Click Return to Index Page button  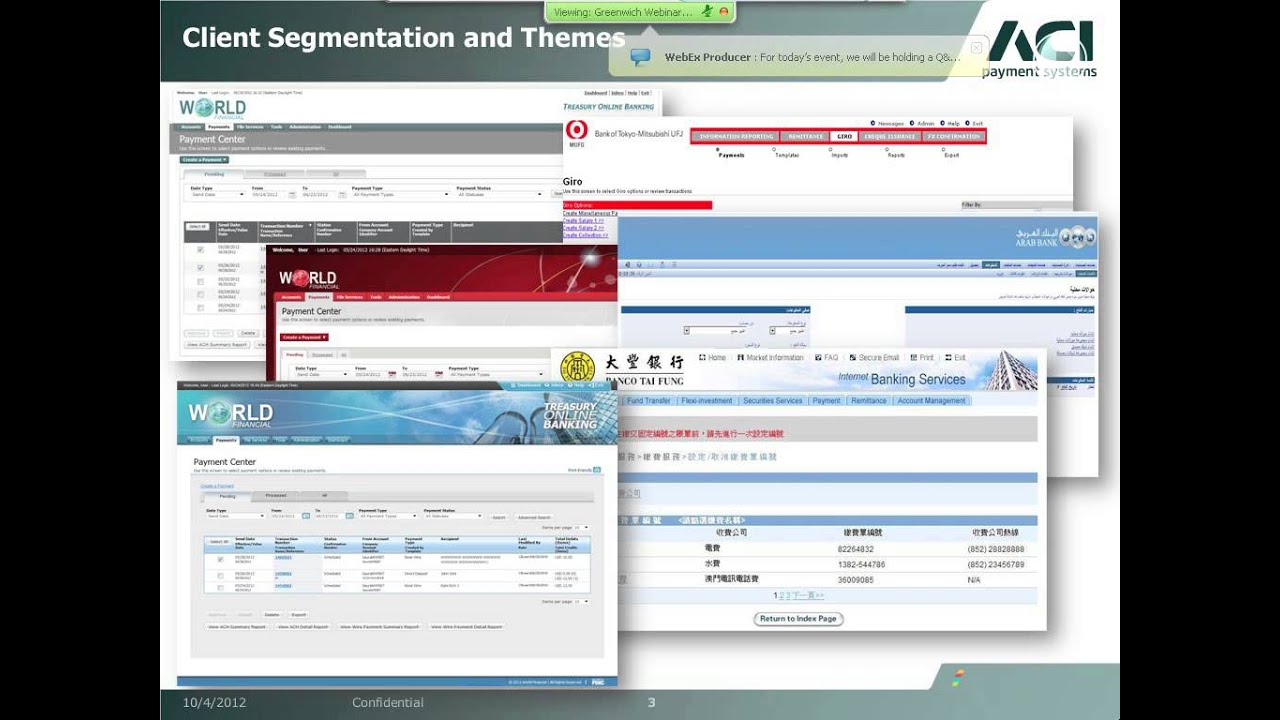(798, 619)
